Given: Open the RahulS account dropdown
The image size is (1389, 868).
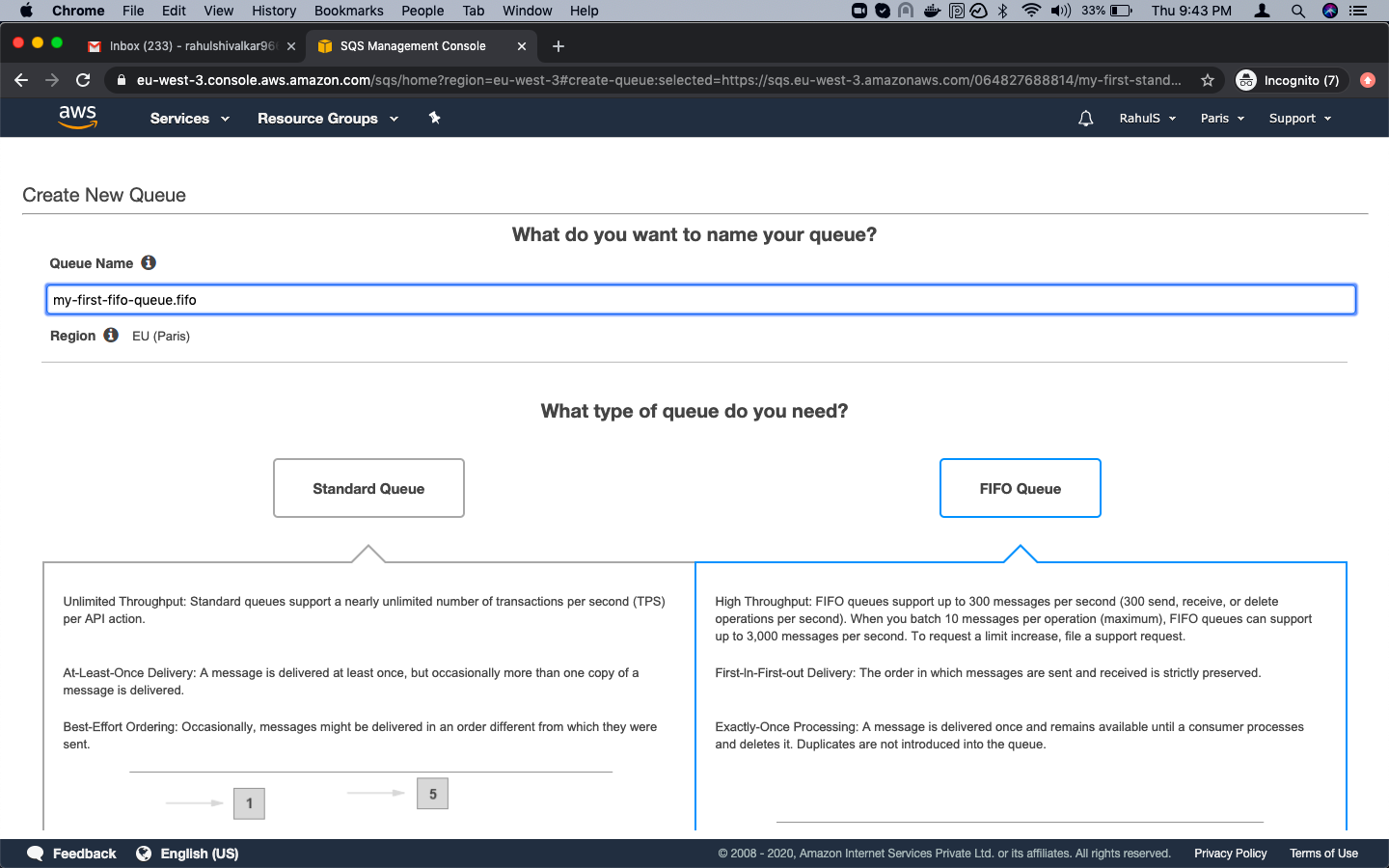Looking at the screenshot, I should point(1148,119).
